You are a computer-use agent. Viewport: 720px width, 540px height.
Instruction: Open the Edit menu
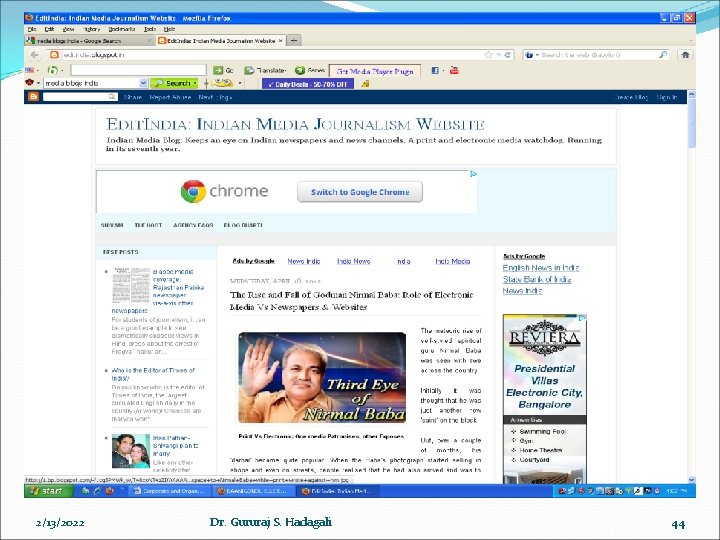[49, 29]
